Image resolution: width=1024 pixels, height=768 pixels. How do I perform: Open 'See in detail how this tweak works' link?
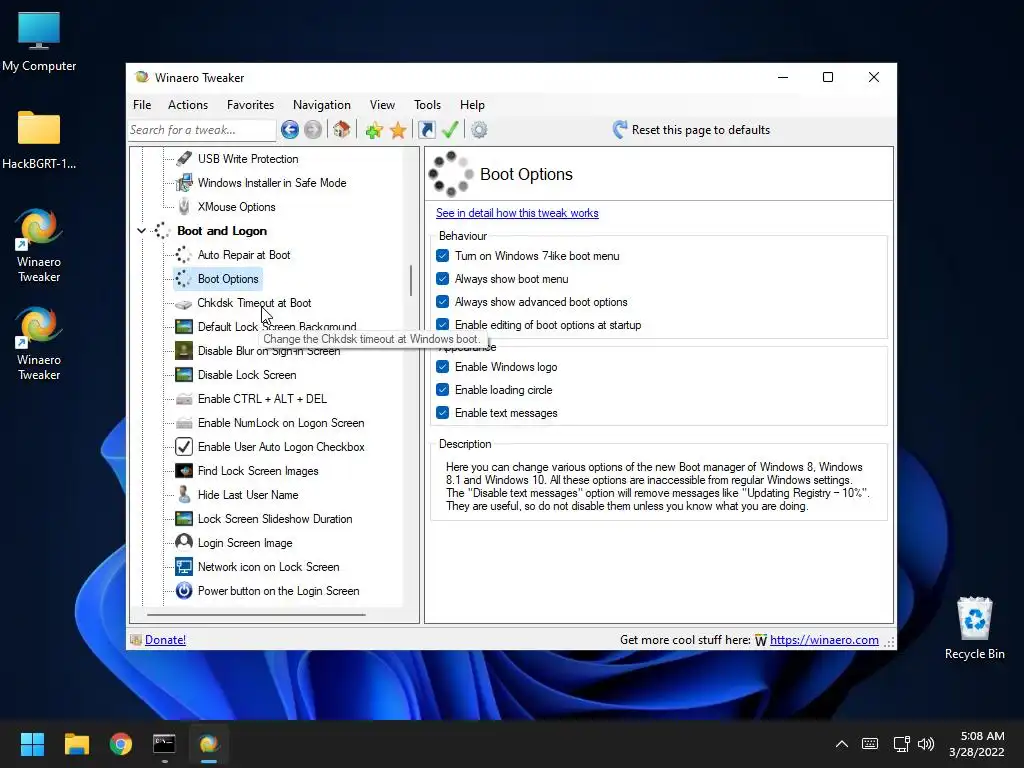[x=517, y=213]
